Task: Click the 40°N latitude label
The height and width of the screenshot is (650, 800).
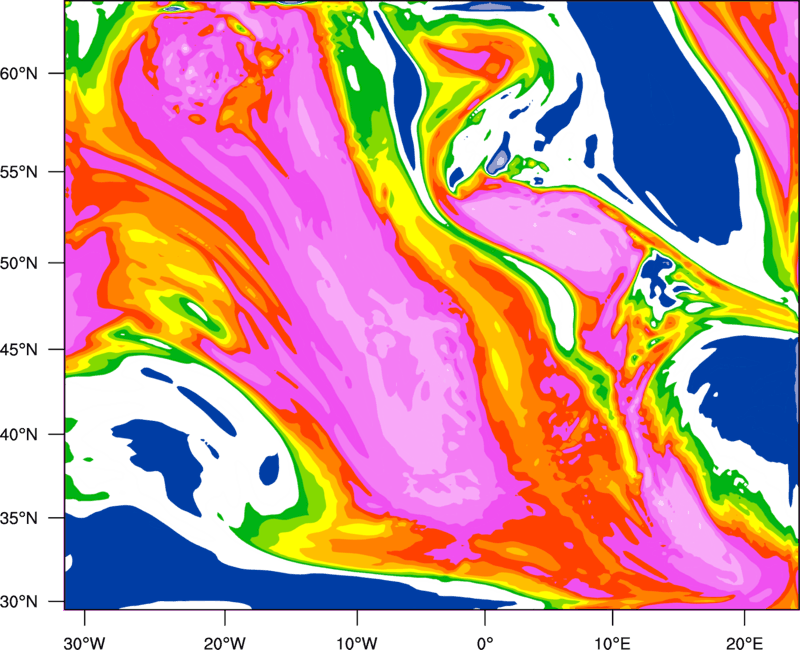Action: (x=19, y=435)
